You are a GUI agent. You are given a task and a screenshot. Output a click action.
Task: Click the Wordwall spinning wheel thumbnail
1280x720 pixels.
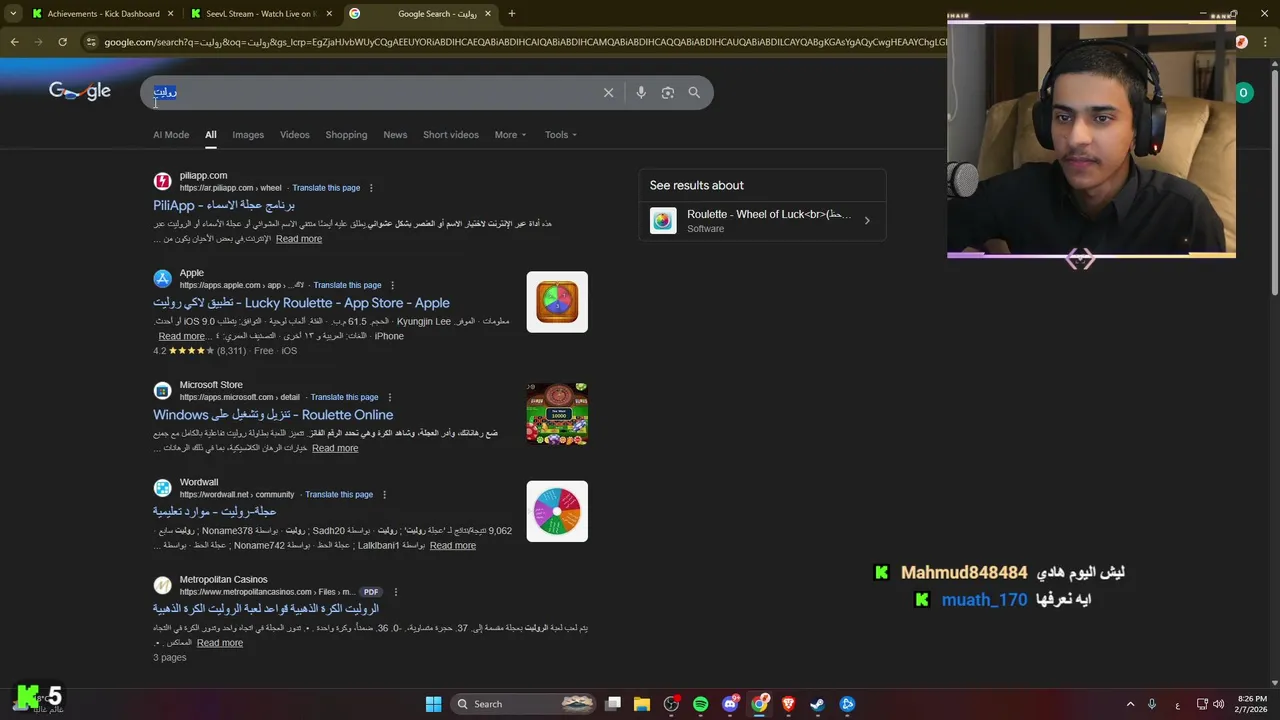tap(557, 511)
